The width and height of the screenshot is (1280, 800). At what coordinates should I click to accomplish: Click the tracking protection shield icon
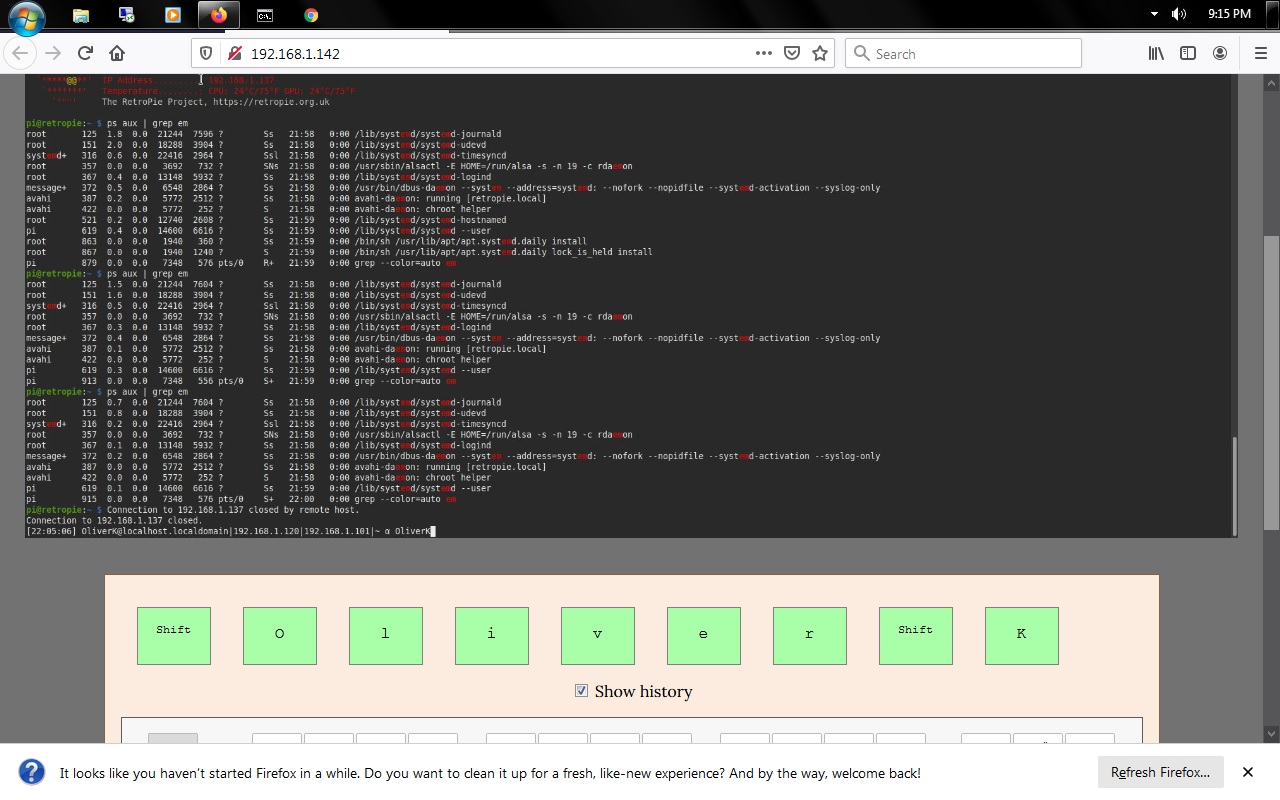[205, 53]
